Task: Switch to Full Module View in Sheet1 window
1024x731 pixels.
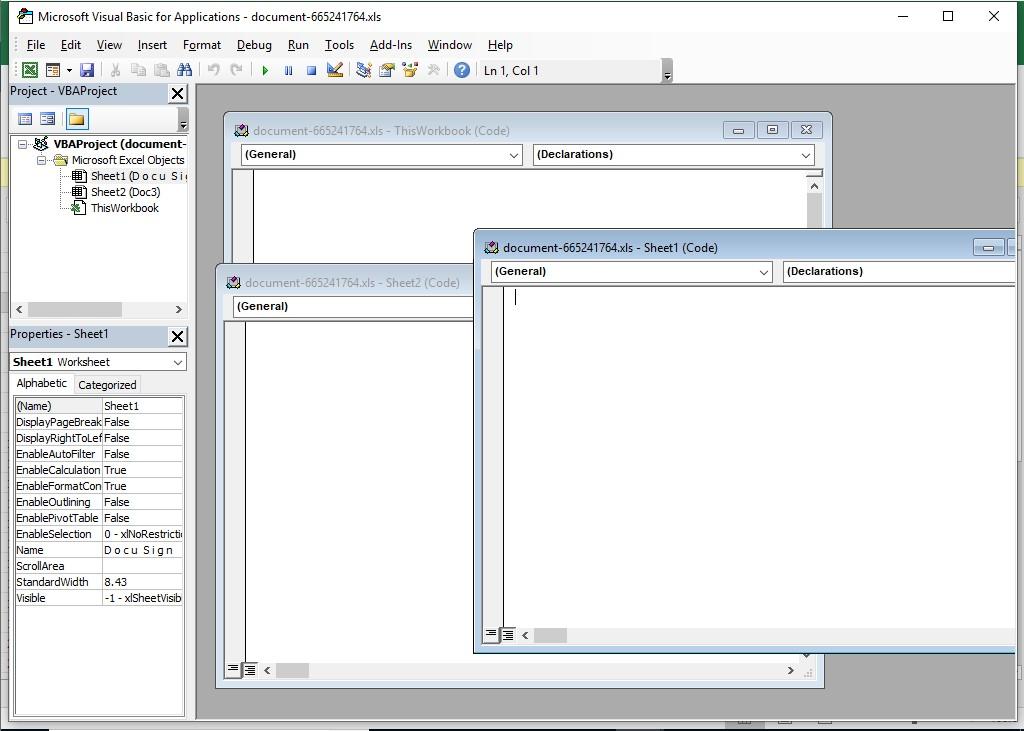Action: point(508,635)
